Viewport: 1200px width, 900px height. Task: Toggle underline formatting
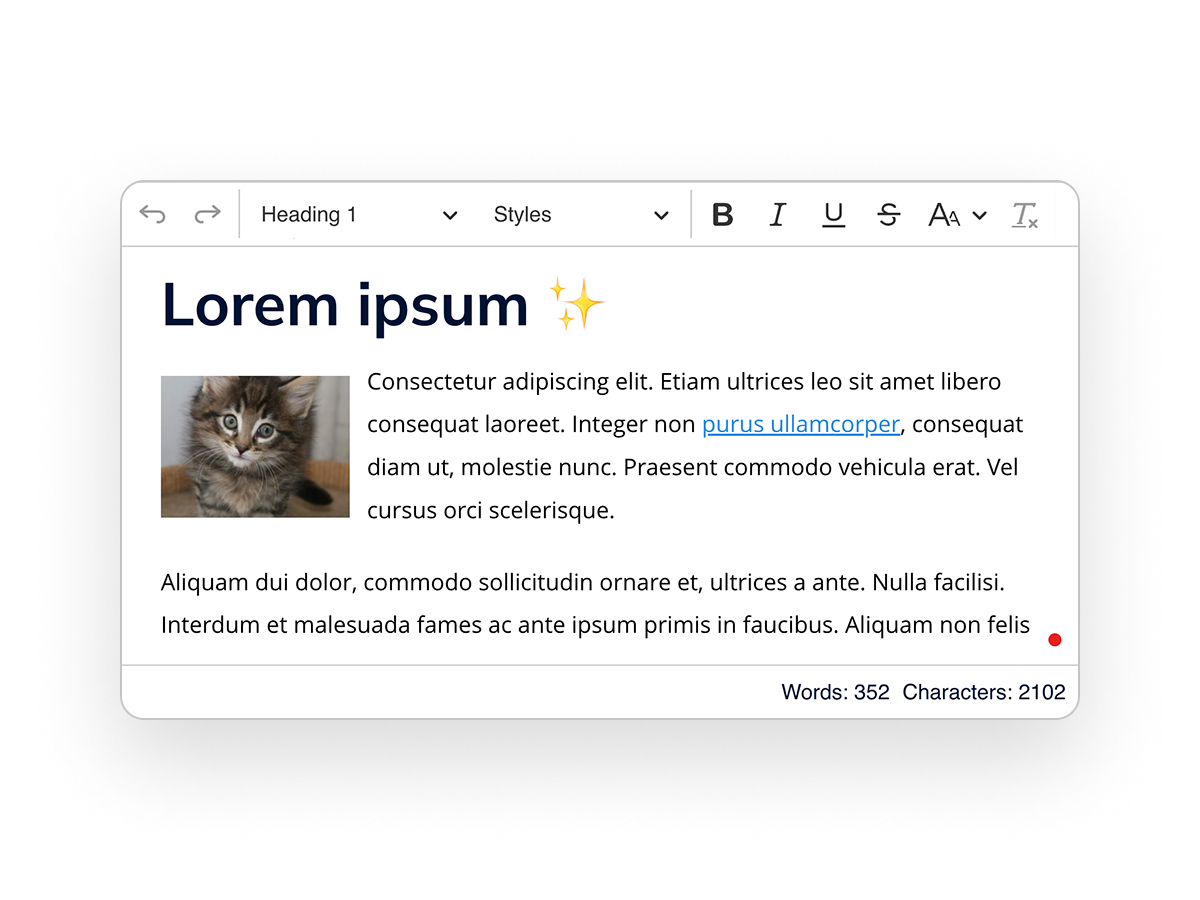(x=833, y=214)
